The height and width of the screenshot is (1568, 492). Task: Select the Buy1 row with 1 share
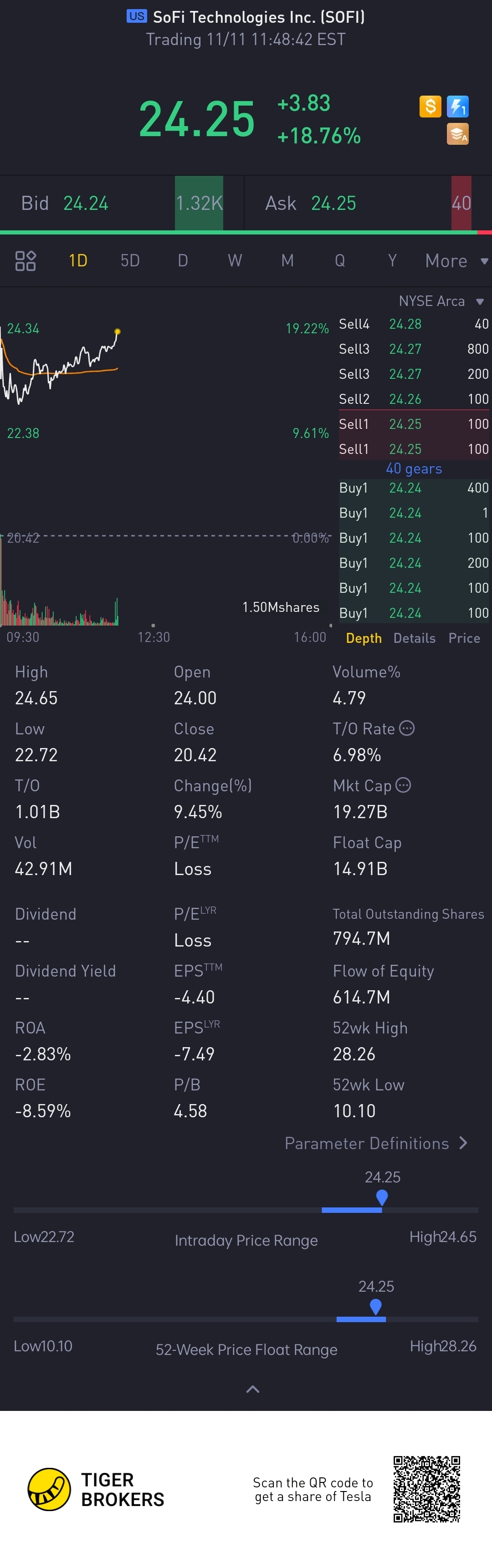414,513
